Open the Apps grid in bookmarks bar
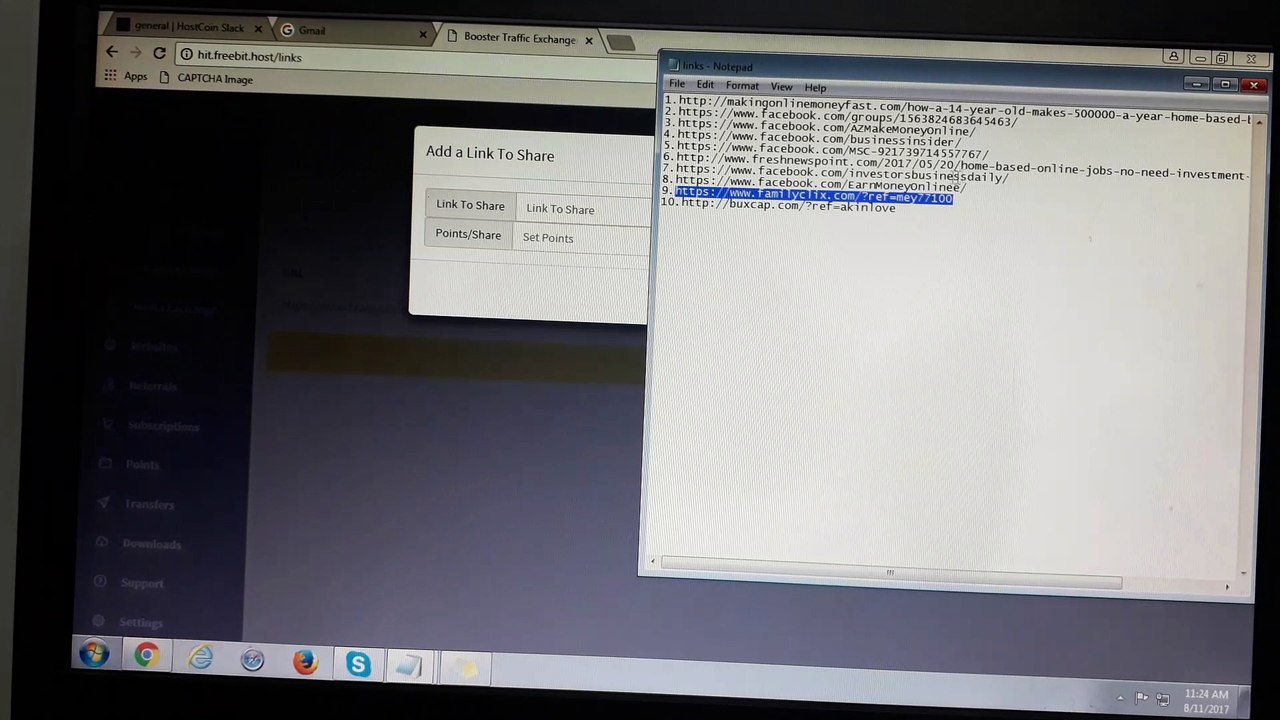 point(110,76)
